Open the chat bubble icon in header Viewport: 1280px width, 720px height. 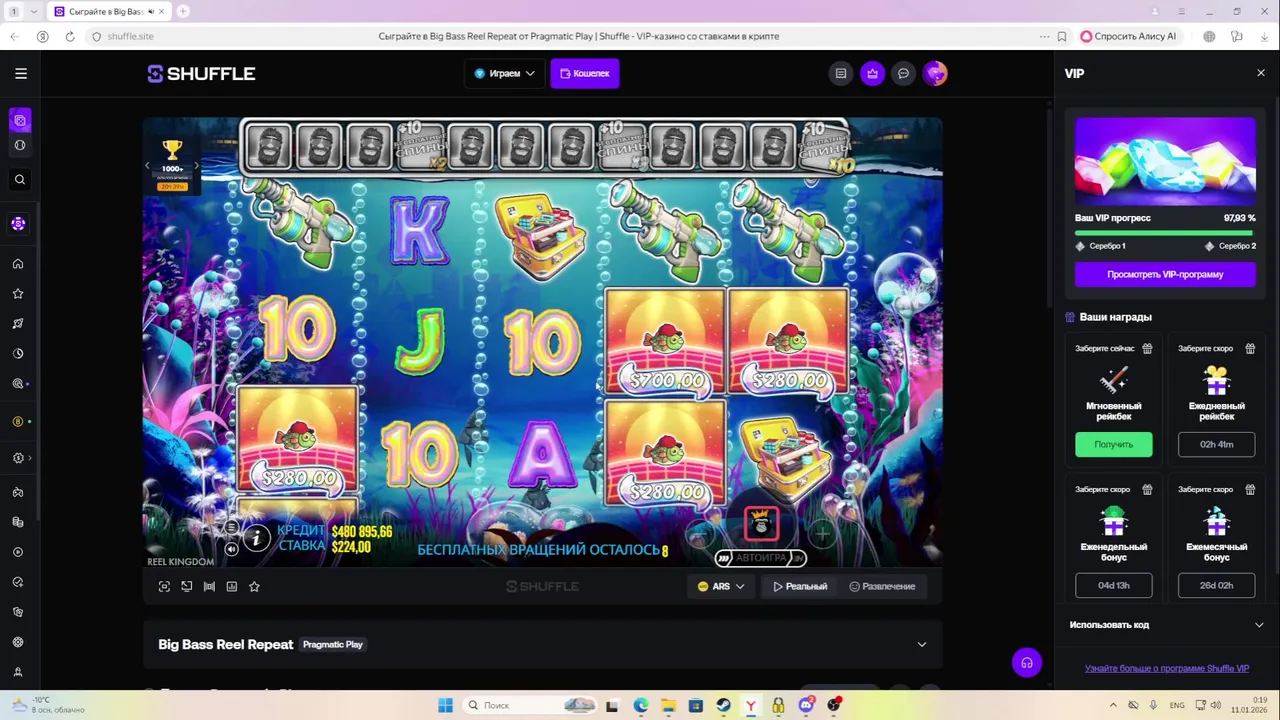point(903,73)
